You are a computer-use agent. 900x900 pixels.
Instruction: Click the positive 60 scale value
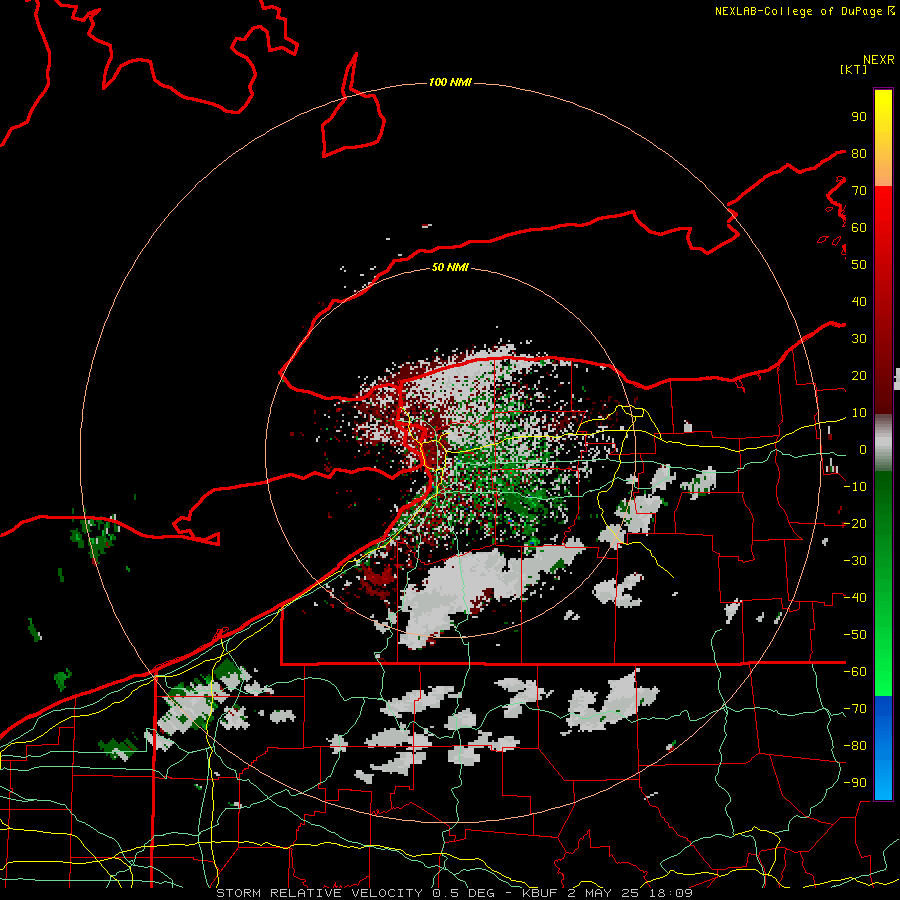coord(859,228)
